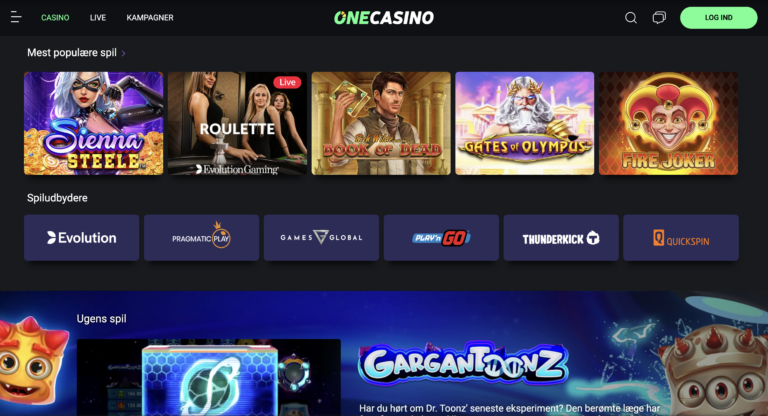This screenshot has width=768, height=416.
Task: Open the Sienna Steele game thumbnail
Action: 94,123
